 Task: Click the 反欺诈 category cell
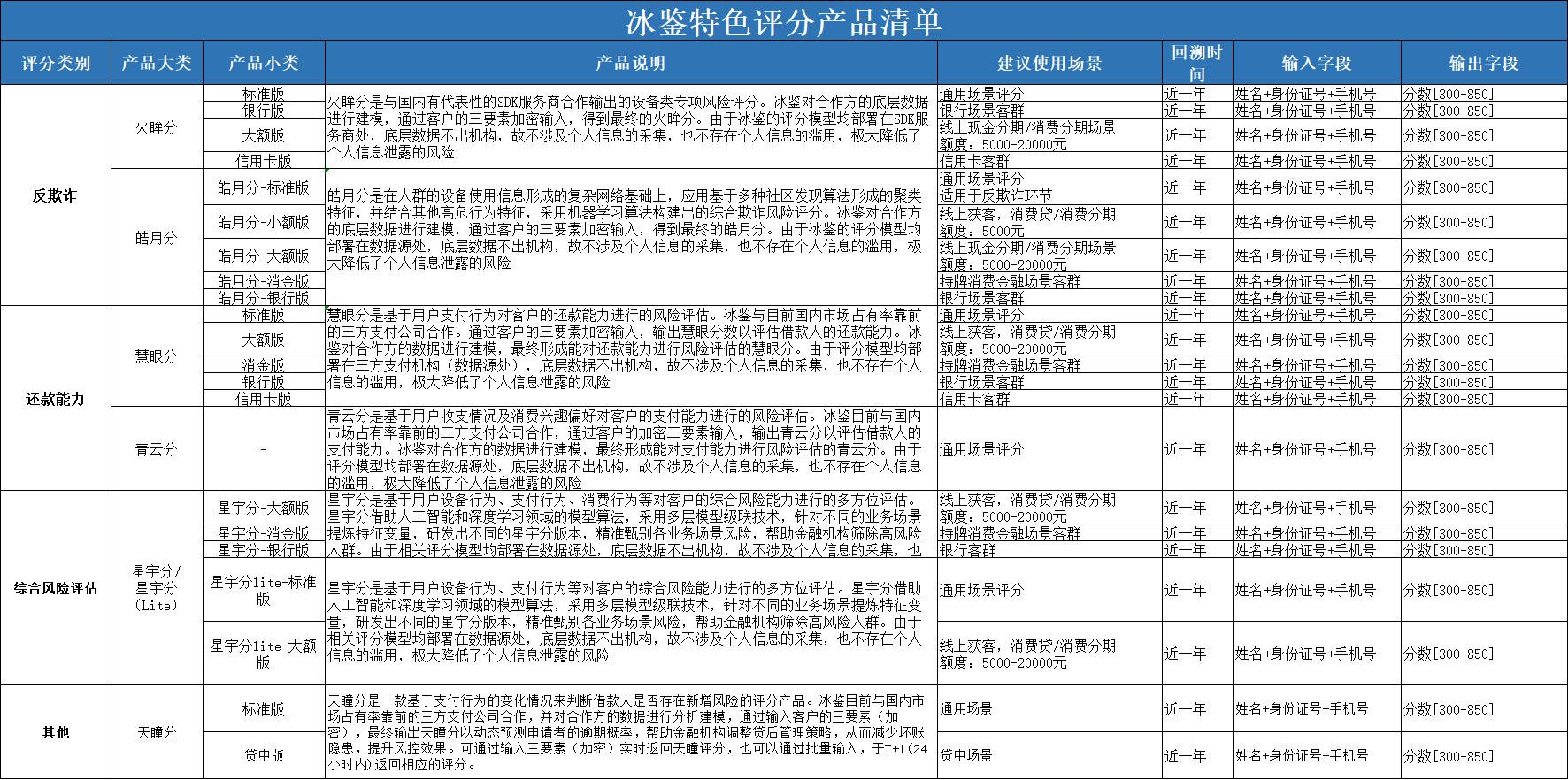tap(56, 195)
